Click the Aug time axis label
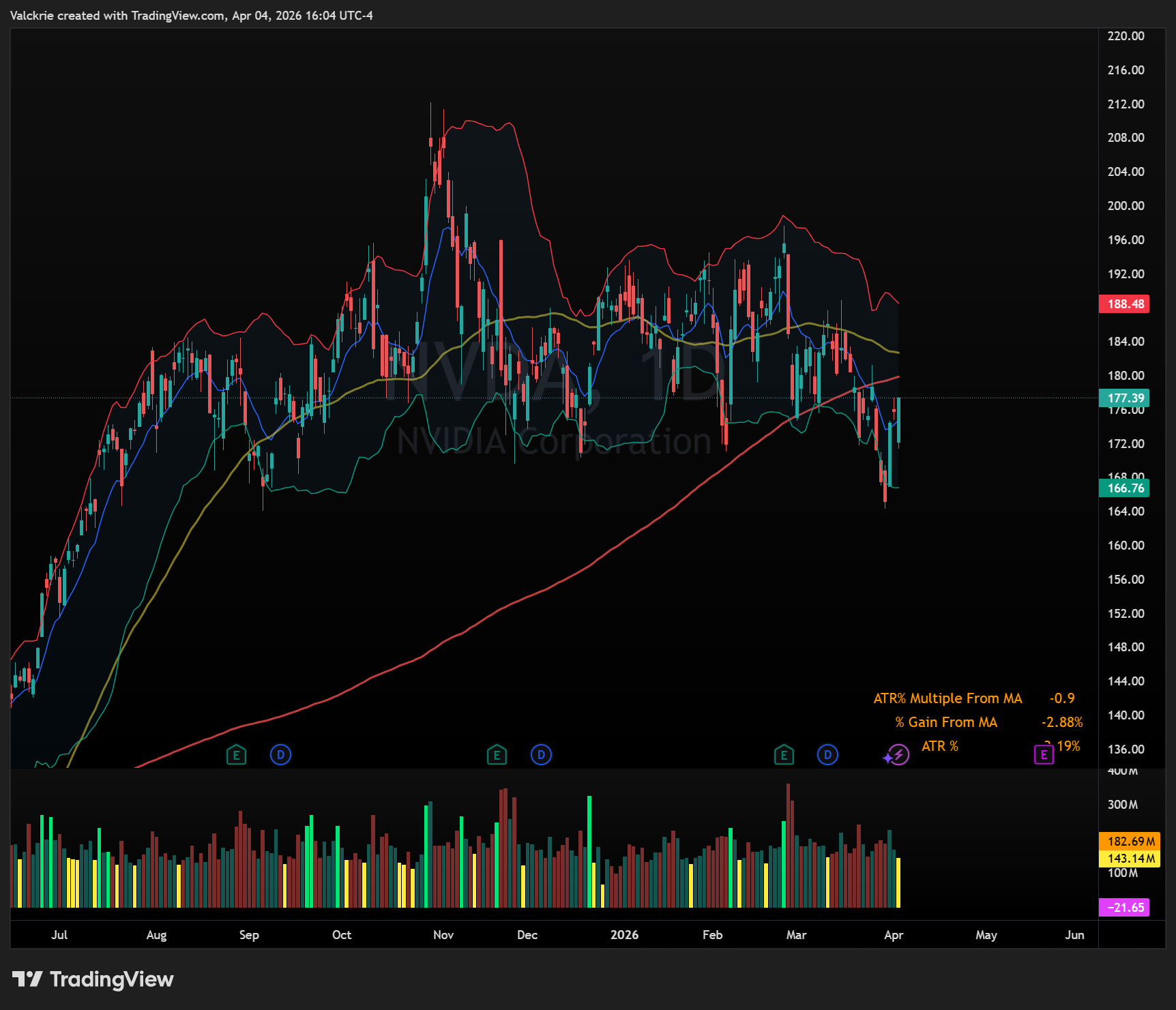 pyautogui.click(x=156, y=935)
